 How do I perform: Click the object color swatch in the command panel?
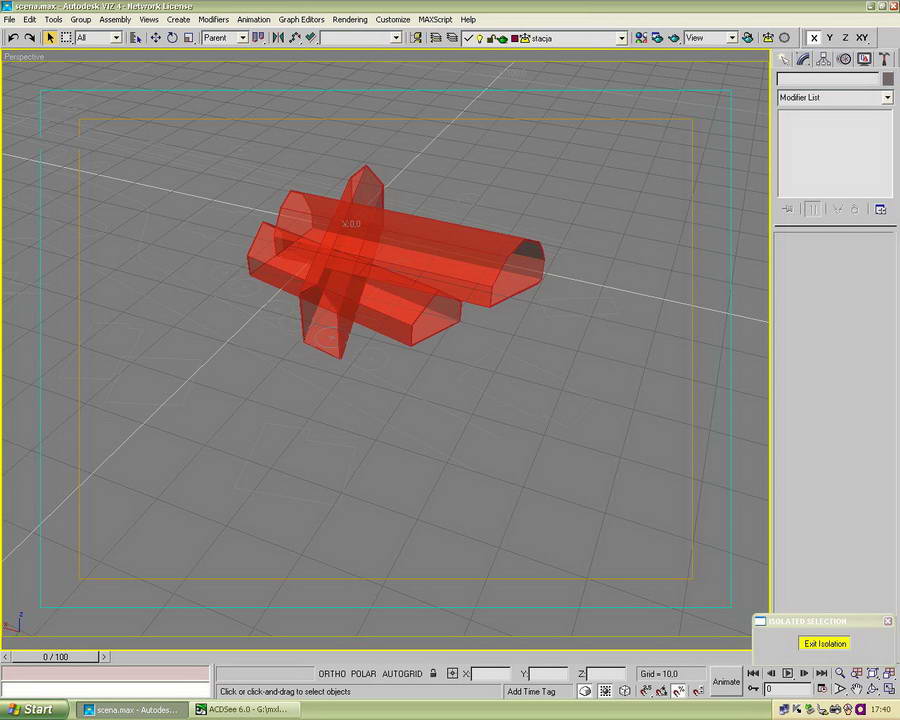(x=887, y=79)
